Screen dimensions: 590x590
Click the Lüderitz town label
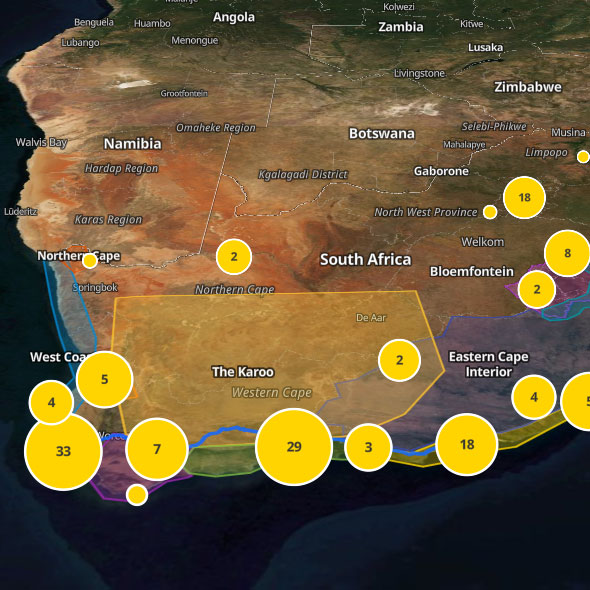pyautogui.click(x=21, y=211)
